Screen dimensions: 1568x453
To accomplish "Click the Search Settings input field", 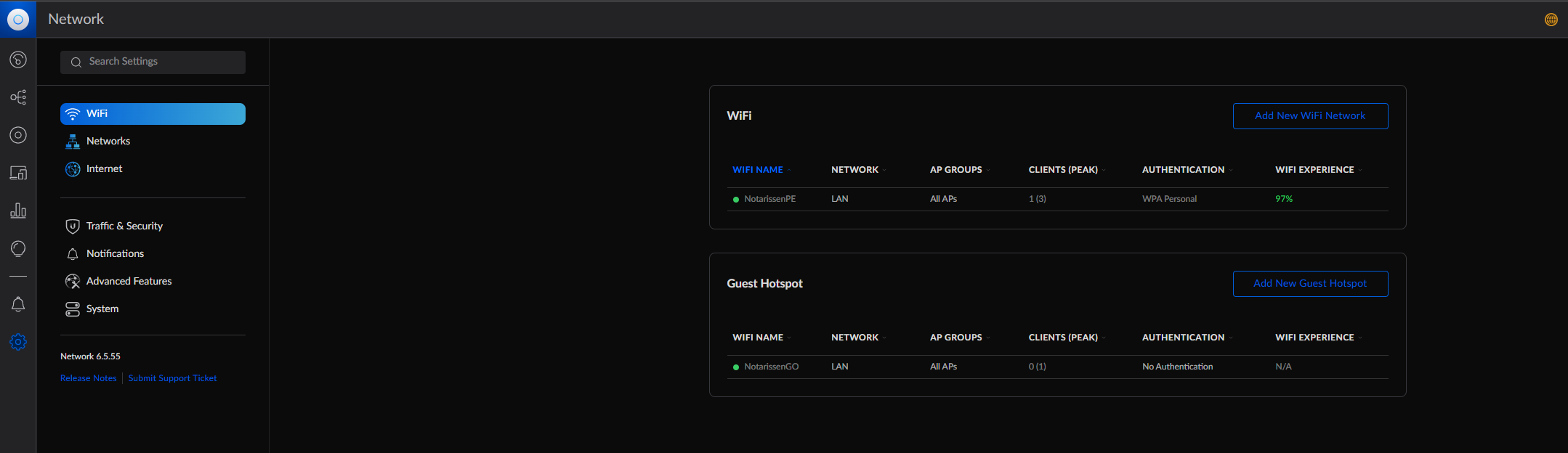I will pyautogui.click(x=153, y=62).
